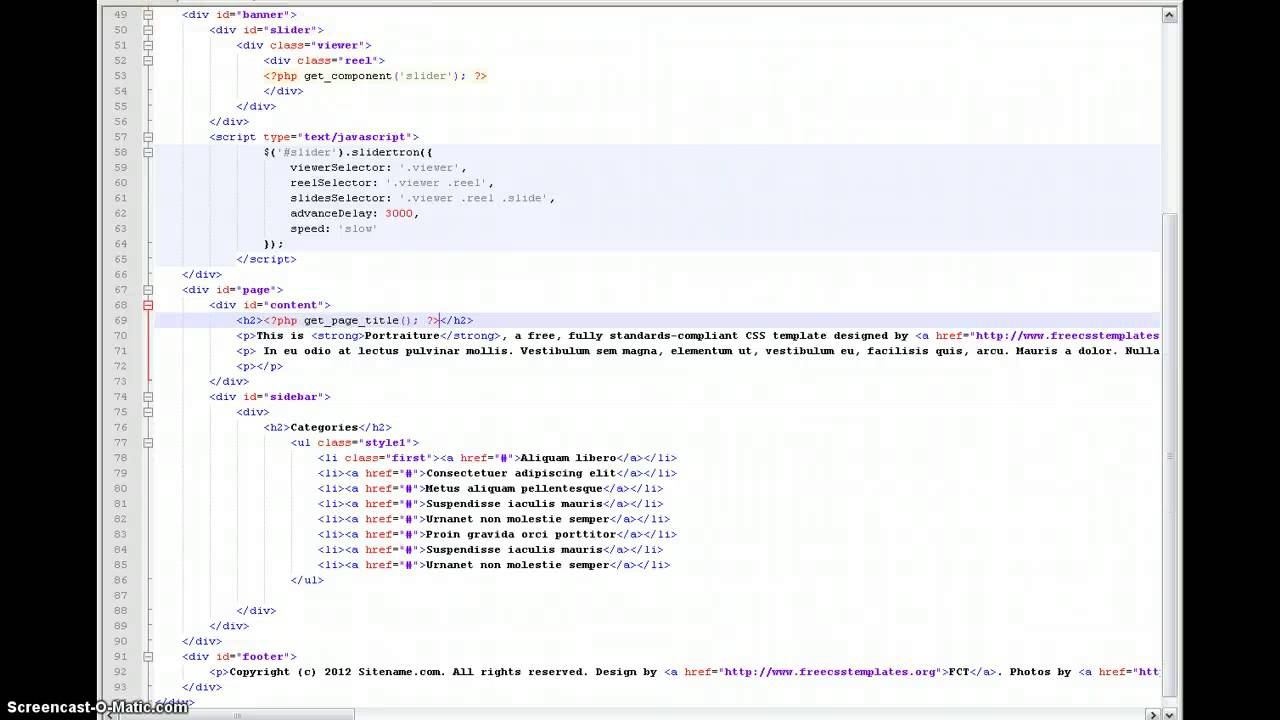Collapse the script tag fold on line 57
This screenshot has width=1280, height=720.
tap(148, 137)
